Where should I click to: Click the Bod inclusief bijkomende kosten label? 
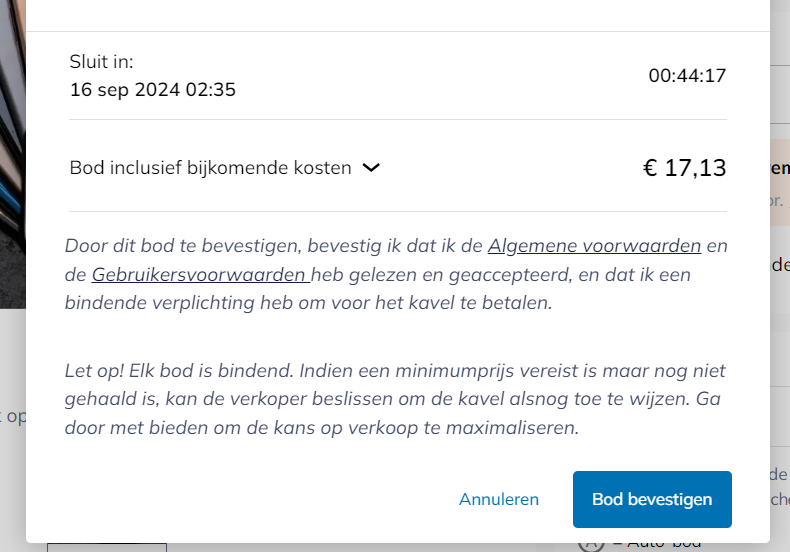click(211, 168)
